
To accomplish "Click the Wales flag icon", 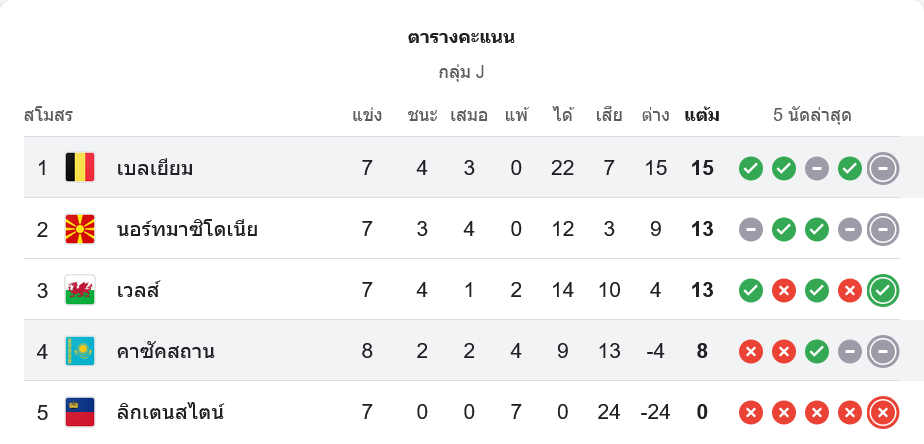I will (80, 290).
